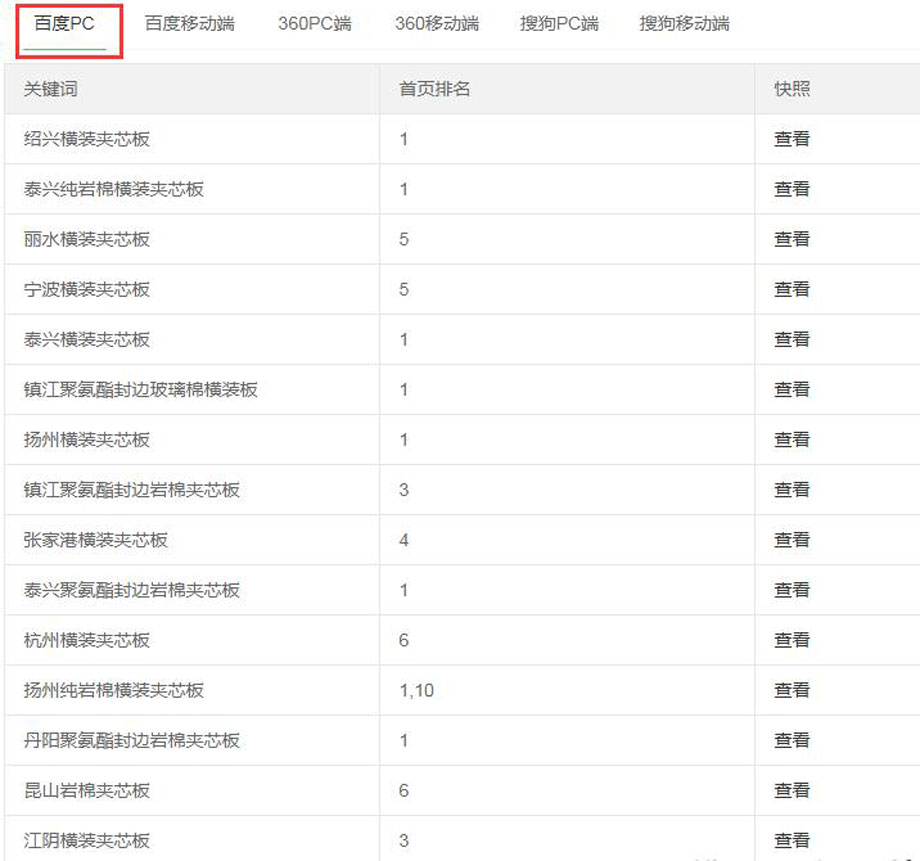Click 查看 for 杭州横装夹芯板
Image resolution: width=920 pixels, height=861 pixels.
[791, 640]
